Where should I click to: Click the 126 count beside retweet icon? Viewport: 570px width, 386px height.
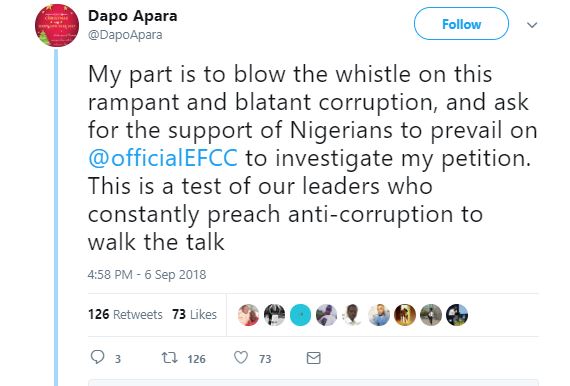click(197, 359)
